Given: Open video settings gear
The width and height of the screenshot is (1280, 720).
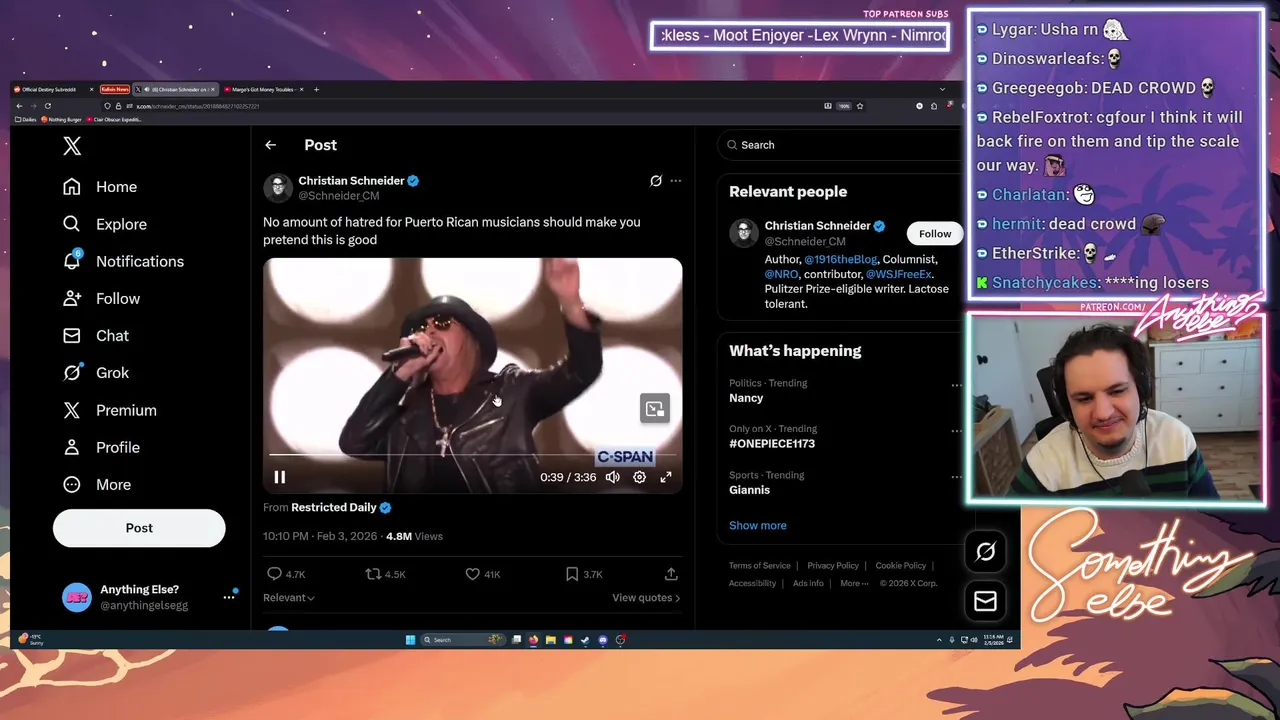Looking at the screenshot, I should [639, 477].
